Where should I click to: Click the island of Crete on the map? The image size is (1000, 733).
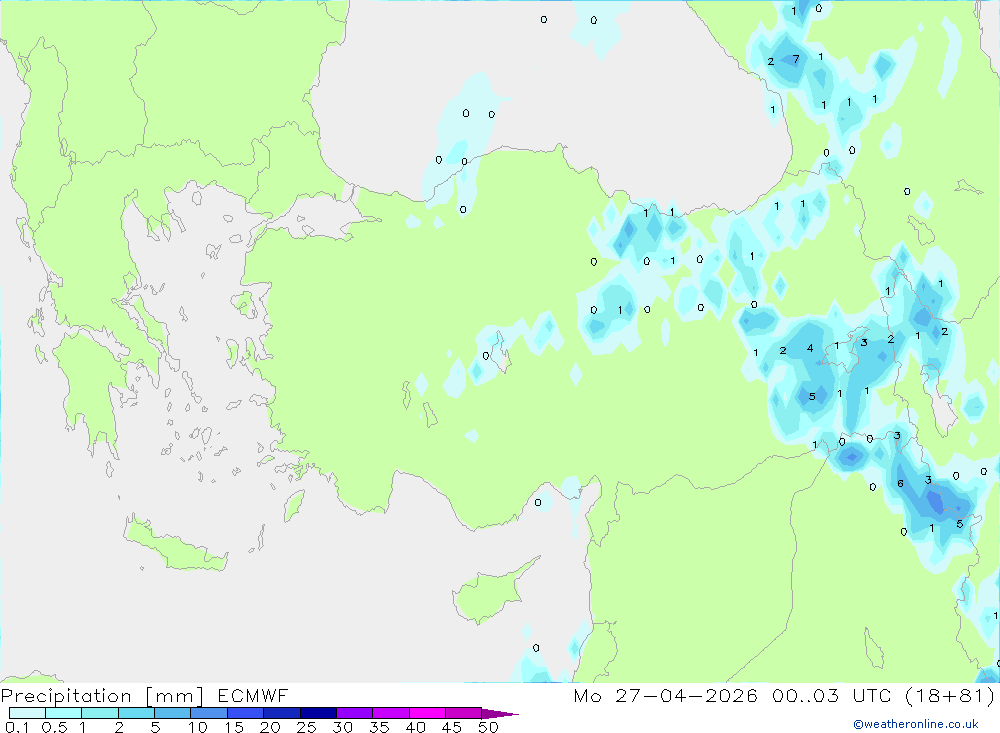click(x=175, y=545)
